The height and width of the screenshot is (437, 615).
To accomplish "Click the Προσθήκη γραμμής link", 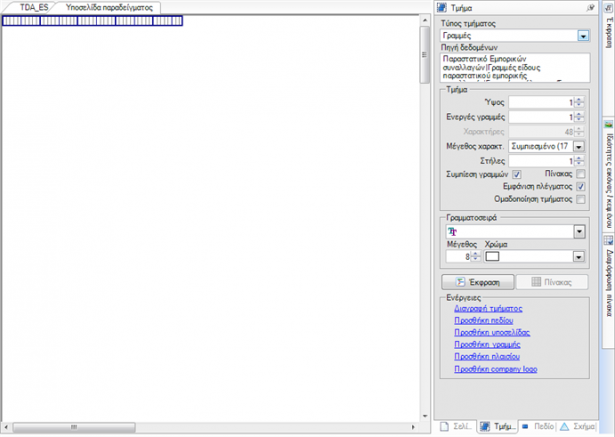I will coord(487,344).
